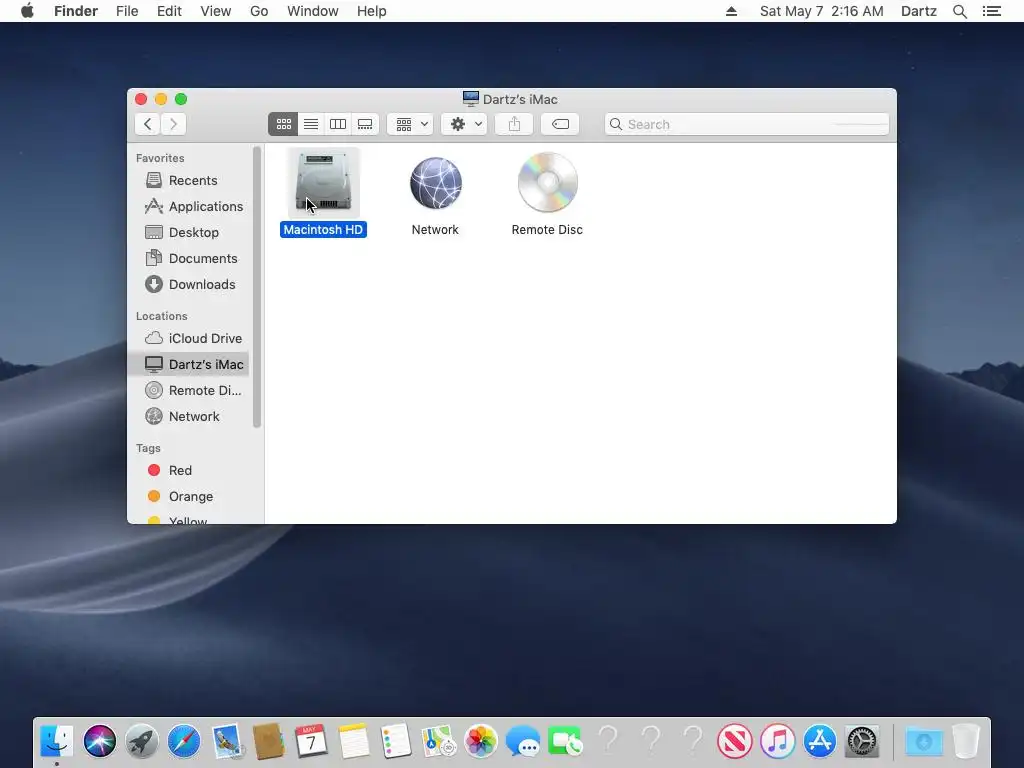Open the Downloads stack in Dock

coord(924,741)
